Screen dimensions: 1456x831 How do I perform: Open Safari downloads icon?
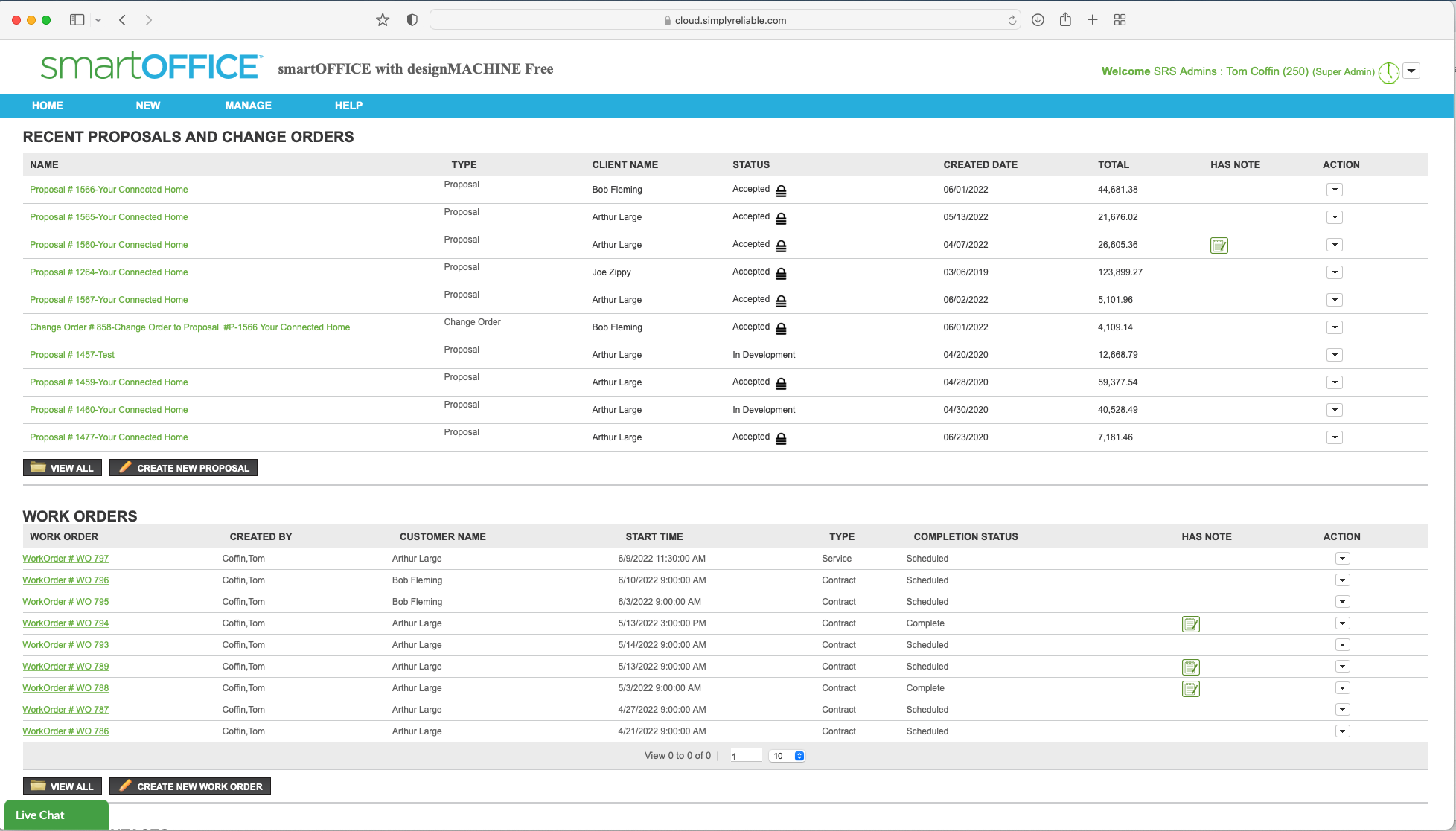click(x=1038, y=20)
